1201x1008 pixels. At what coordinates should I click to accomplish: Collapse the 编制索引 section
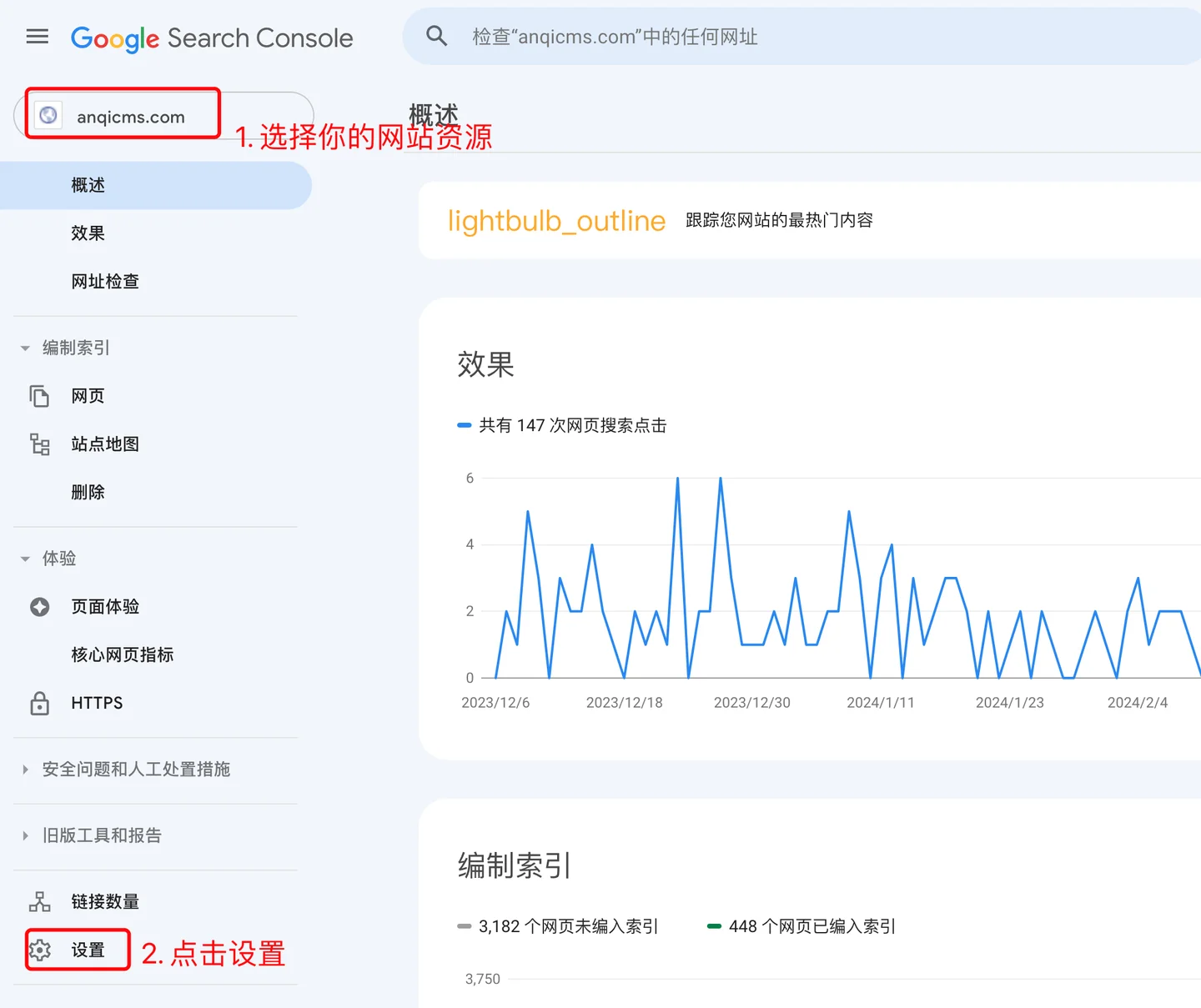[25, 348]
